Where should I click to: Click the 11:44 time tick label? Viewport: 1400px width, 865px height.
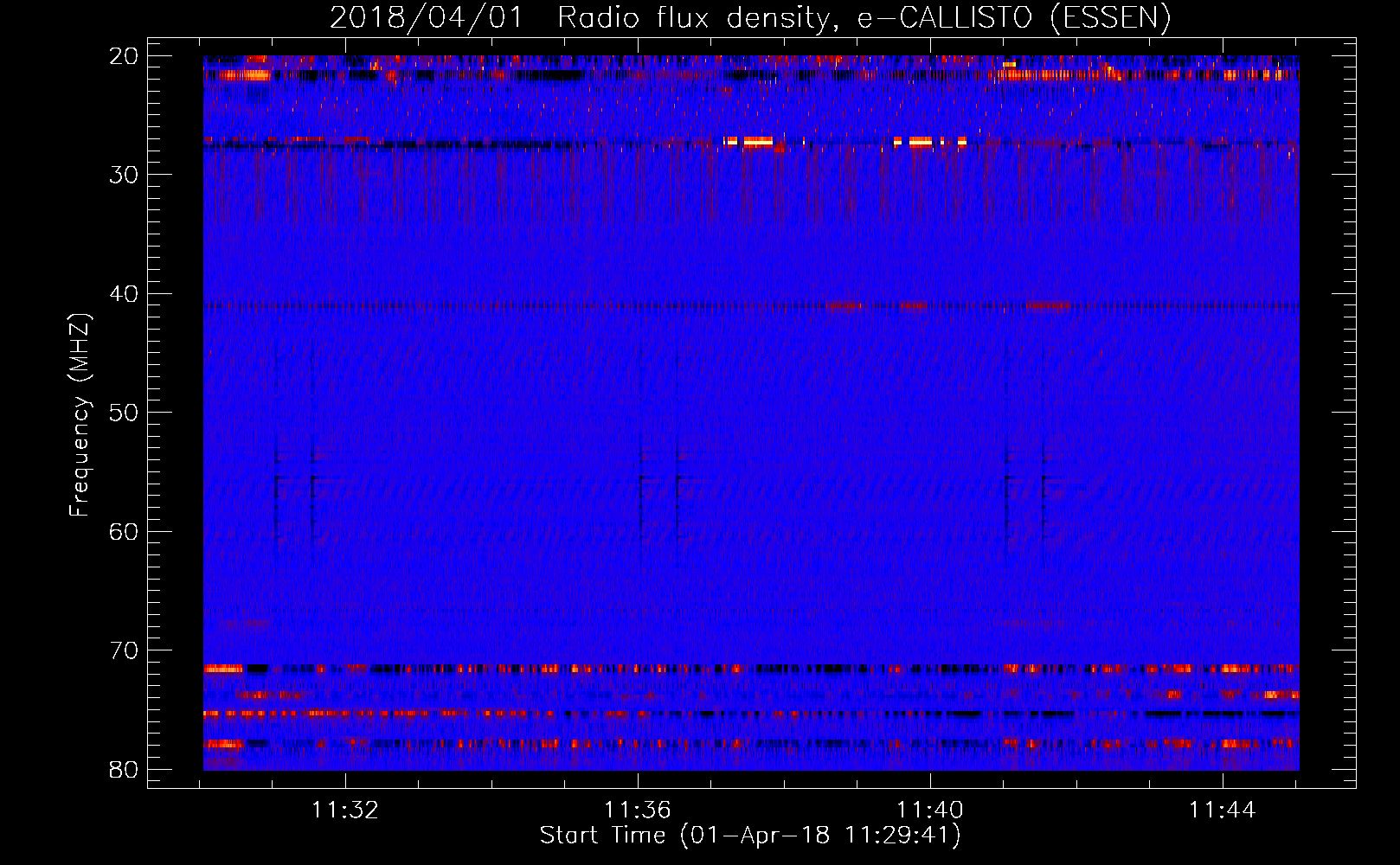[1223, 811]
